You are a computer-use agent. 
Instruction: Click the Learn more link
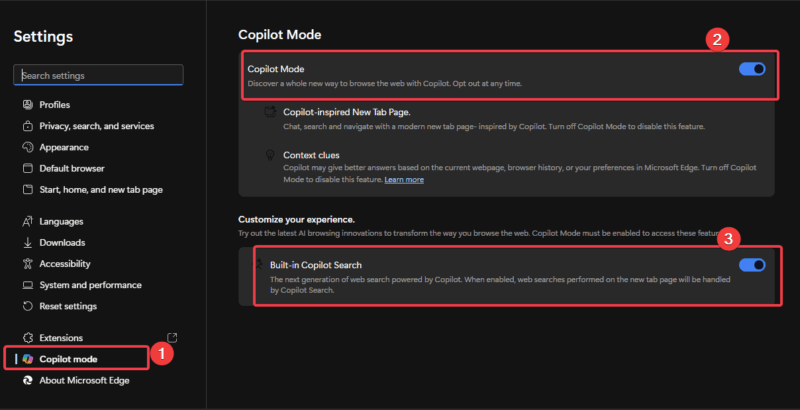[404, 180]
